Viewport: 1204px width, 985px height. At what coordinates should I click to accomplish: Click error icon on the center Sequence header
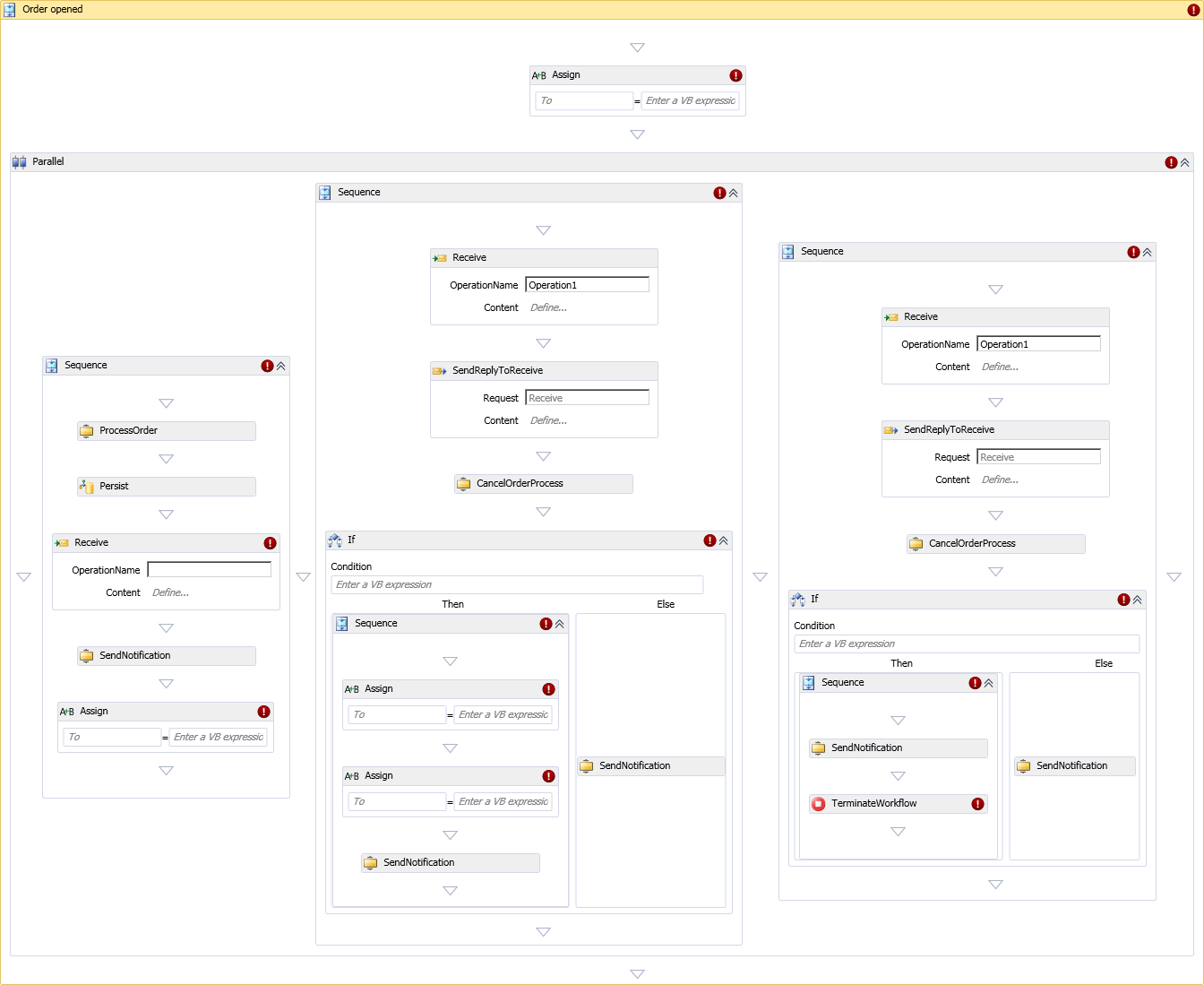pyautogui.click(x=719, y=193)
